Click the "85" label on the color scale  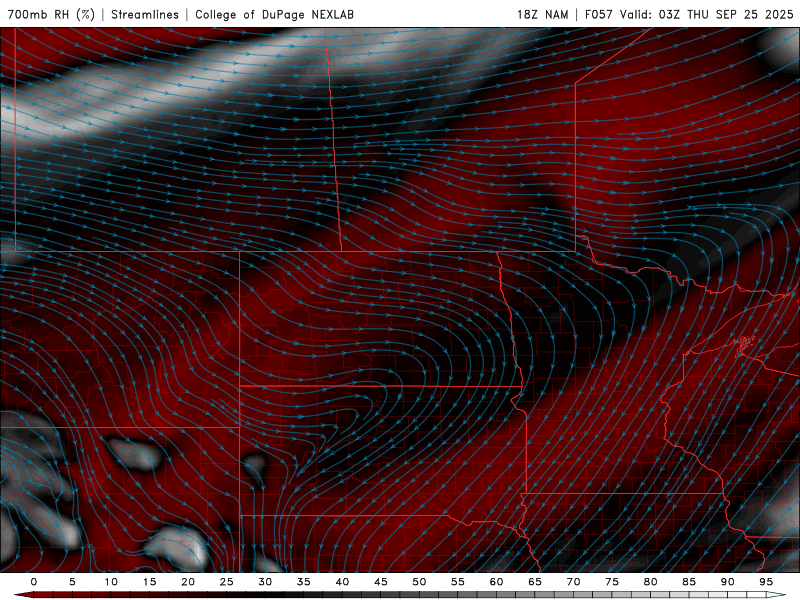pyautogui.click(x=689, y=582)
